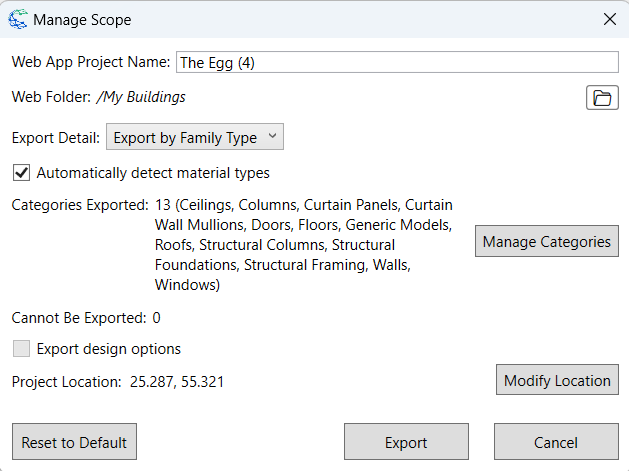Click the list of exported categories text

pos(304,245)
